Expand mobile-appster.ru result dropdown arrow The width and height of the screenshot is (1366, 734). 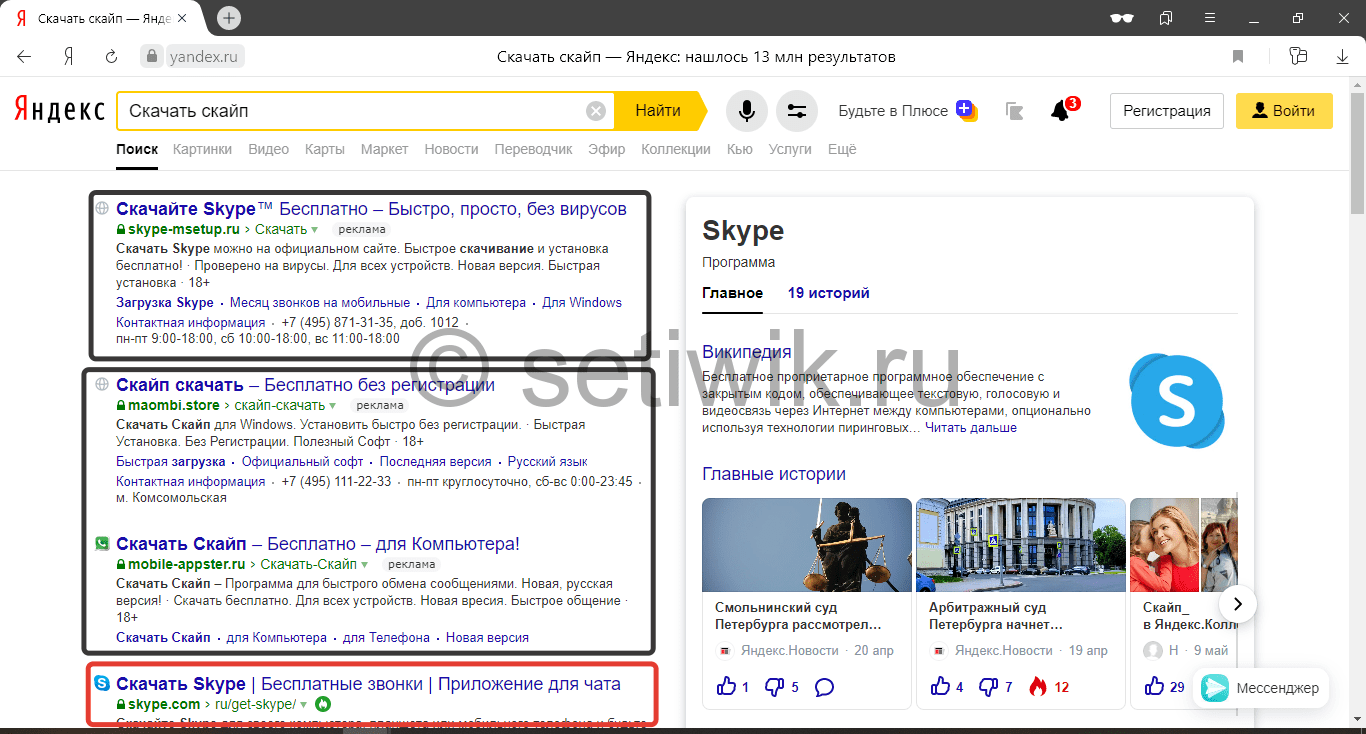click(364, 564)
